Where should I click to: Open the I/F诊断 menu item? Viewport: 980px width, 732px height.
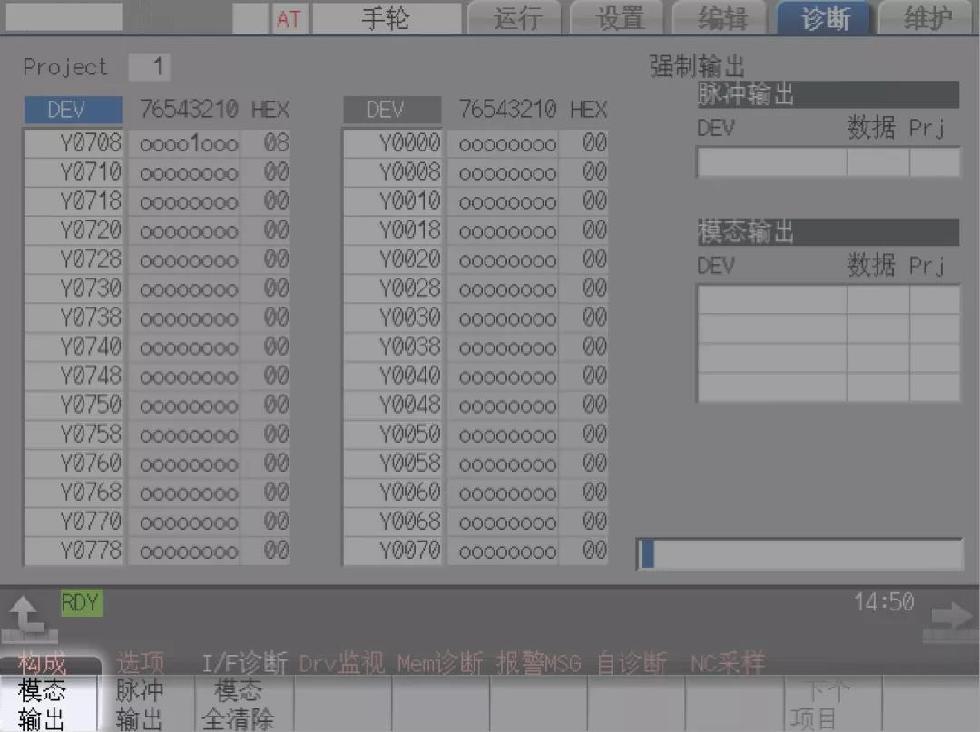pos(244,662)
